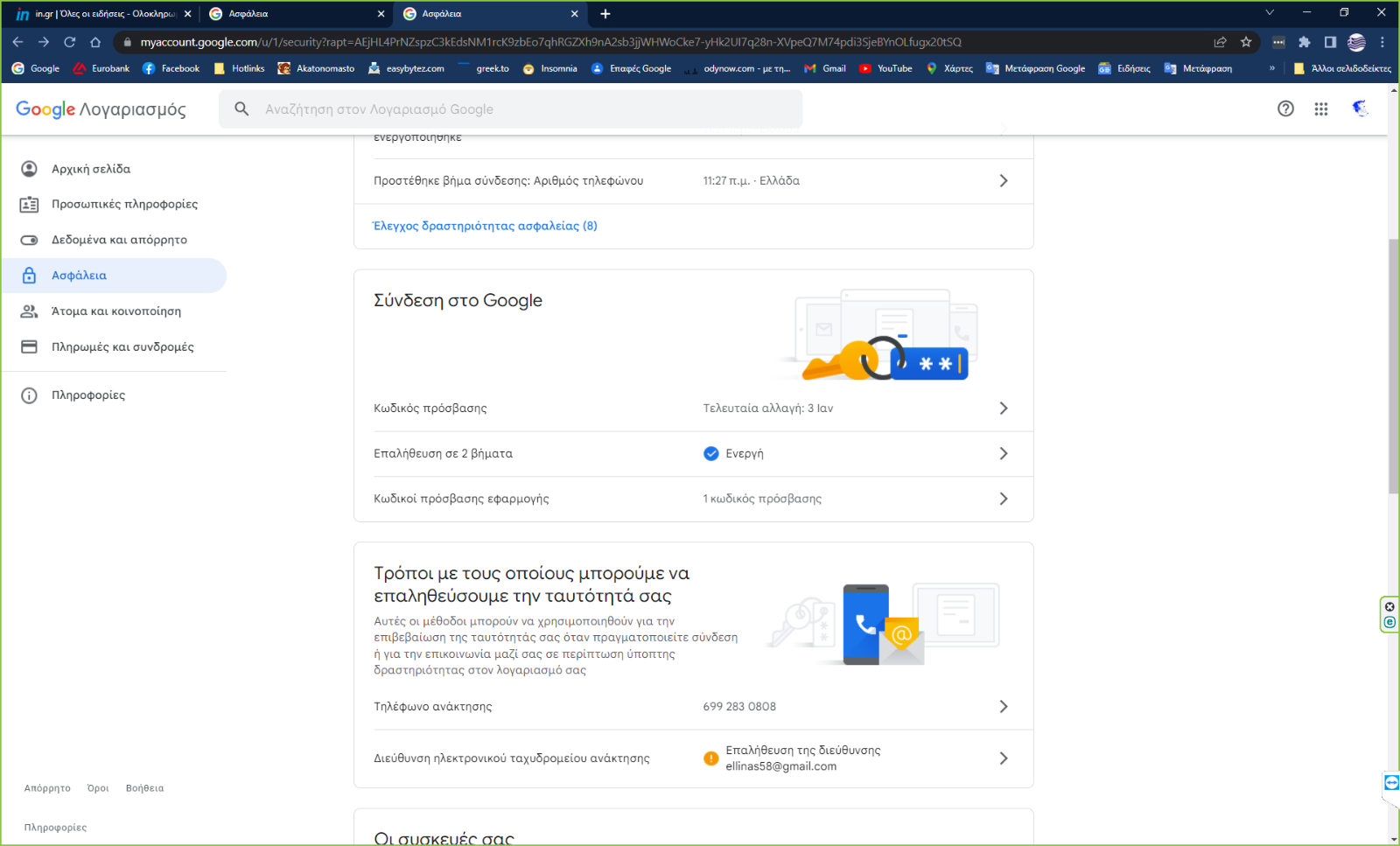Screen dimensions: 1400x846
Task: Expand Κωδικός πρόσβασης row
Action: (694, 409)
